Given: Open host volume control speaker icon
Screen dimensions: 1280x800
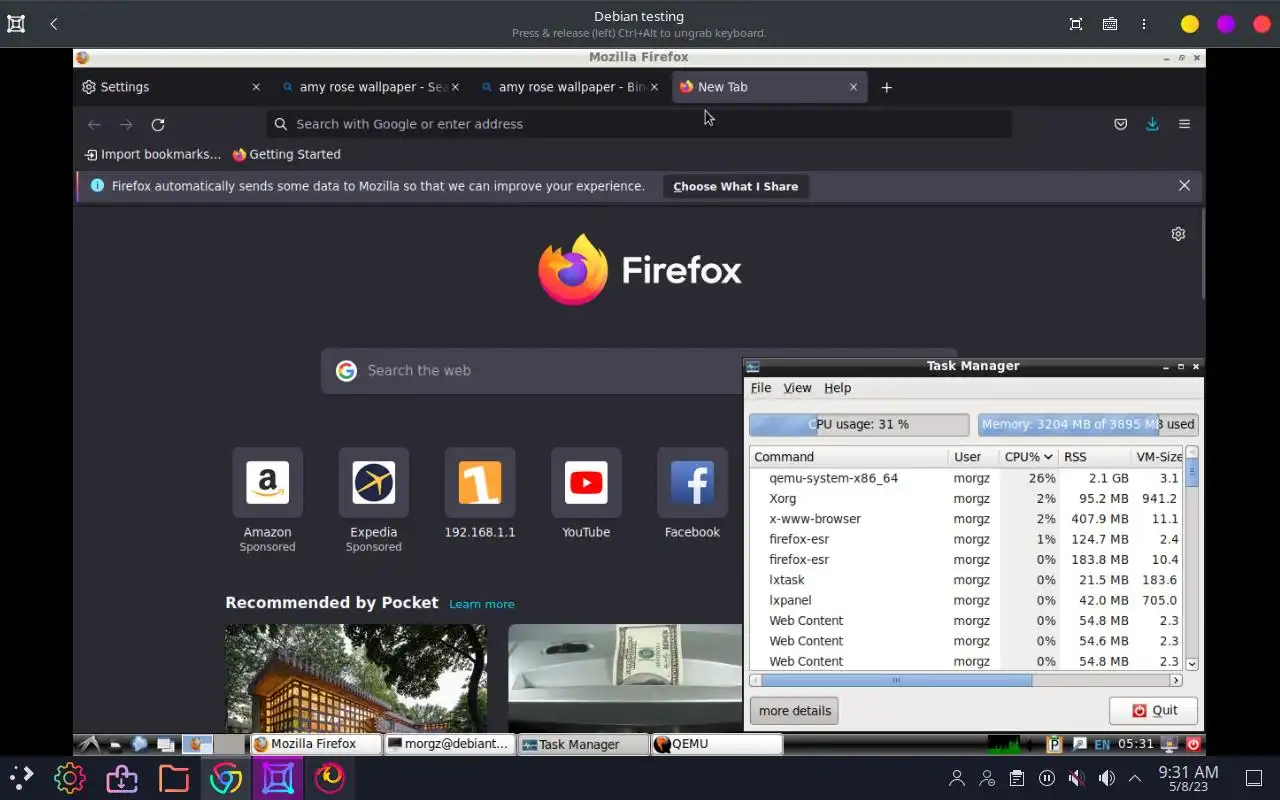Looking at the screenshot, I should [1106, 778].
